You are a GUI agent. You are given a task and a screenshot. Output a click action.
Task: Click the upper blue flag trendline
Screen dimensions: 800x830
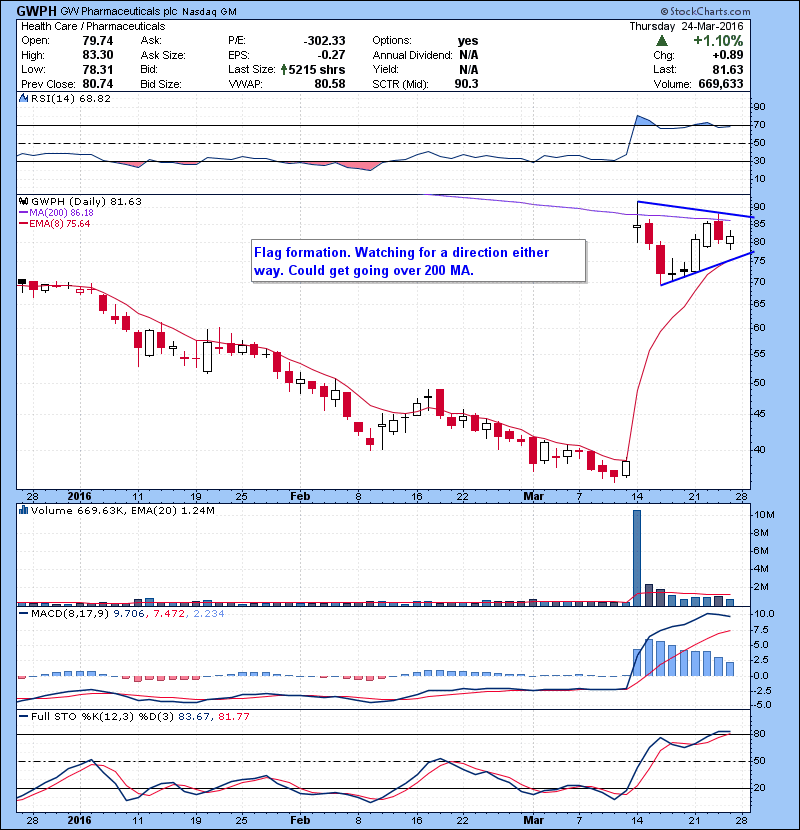696,210
